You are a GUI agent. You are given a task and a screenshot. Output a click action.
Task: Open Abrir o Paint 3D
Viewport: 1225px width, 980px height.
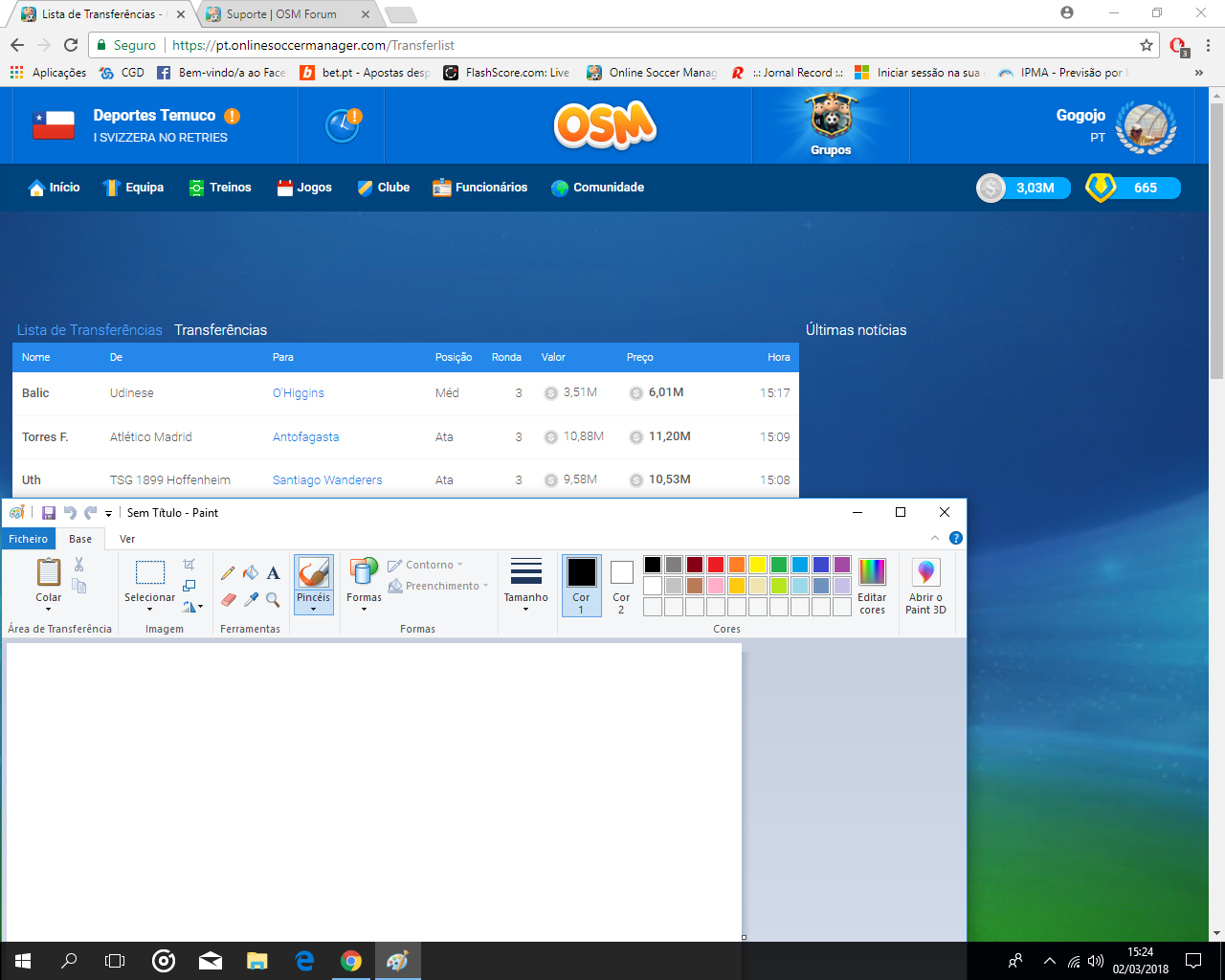coord(925,586)
